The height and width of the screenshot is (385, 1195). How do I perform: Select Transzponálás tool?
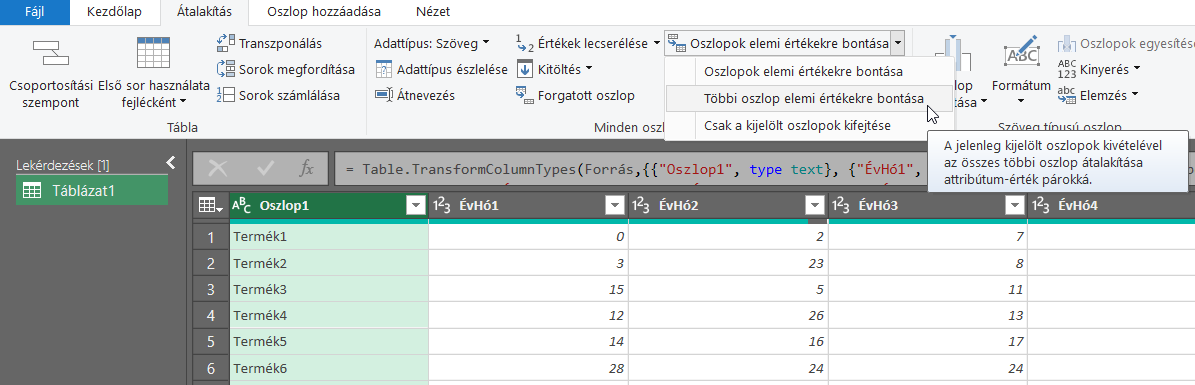[269, 43]
